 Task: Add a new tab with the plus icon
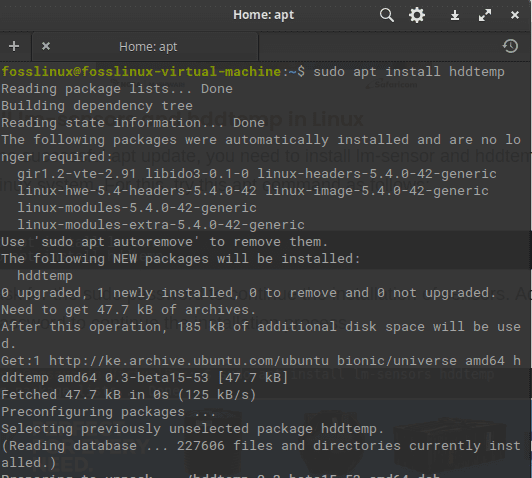(14, 46)
